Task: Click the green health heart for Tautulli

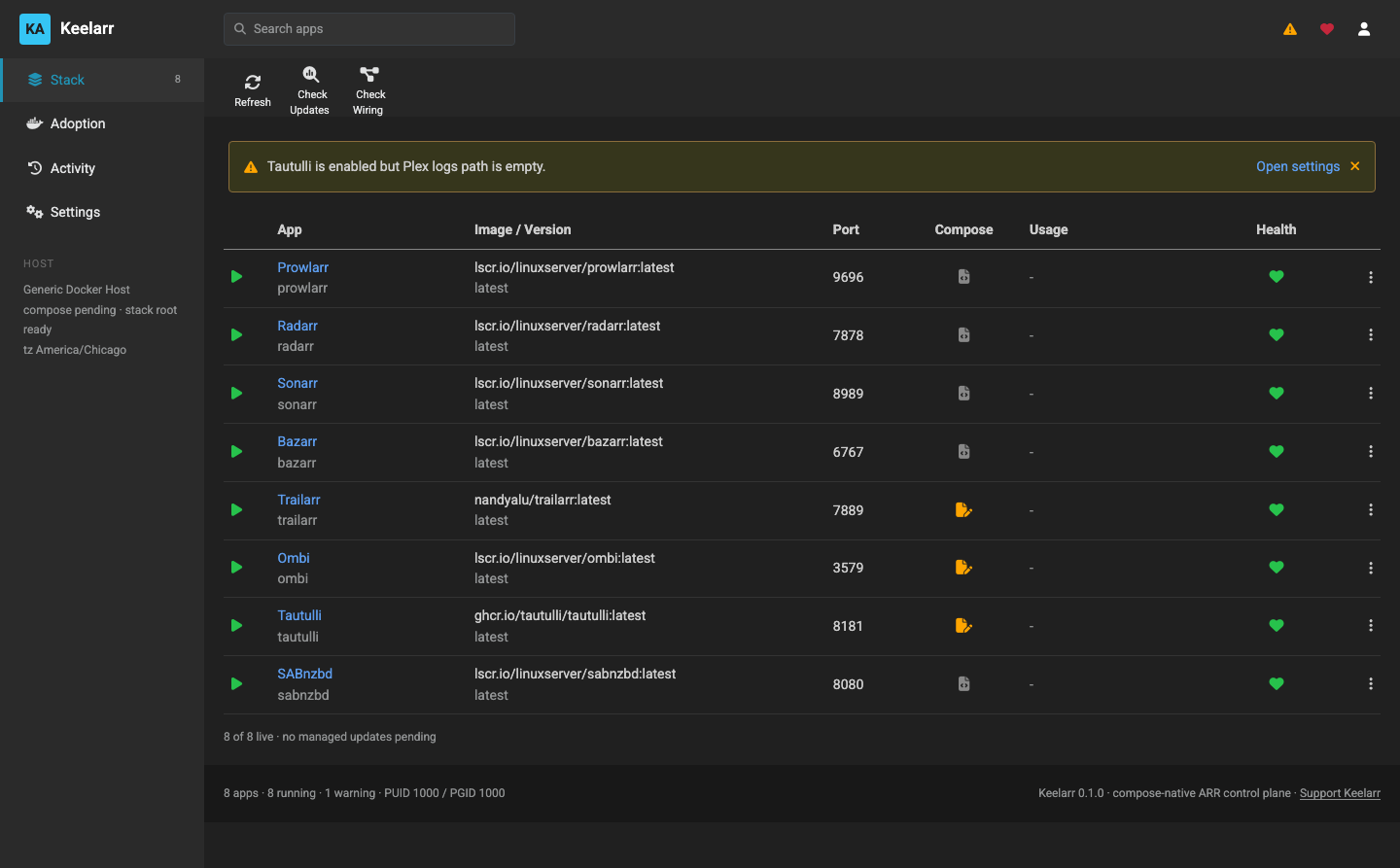Action: pyautogui.click(x=1277, y=626)
